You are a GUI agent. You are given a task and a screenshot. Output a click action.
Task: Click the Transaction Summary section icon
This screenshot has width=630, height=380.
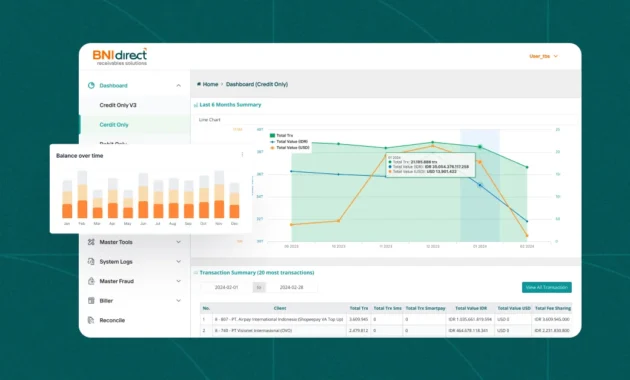point(196,273)
